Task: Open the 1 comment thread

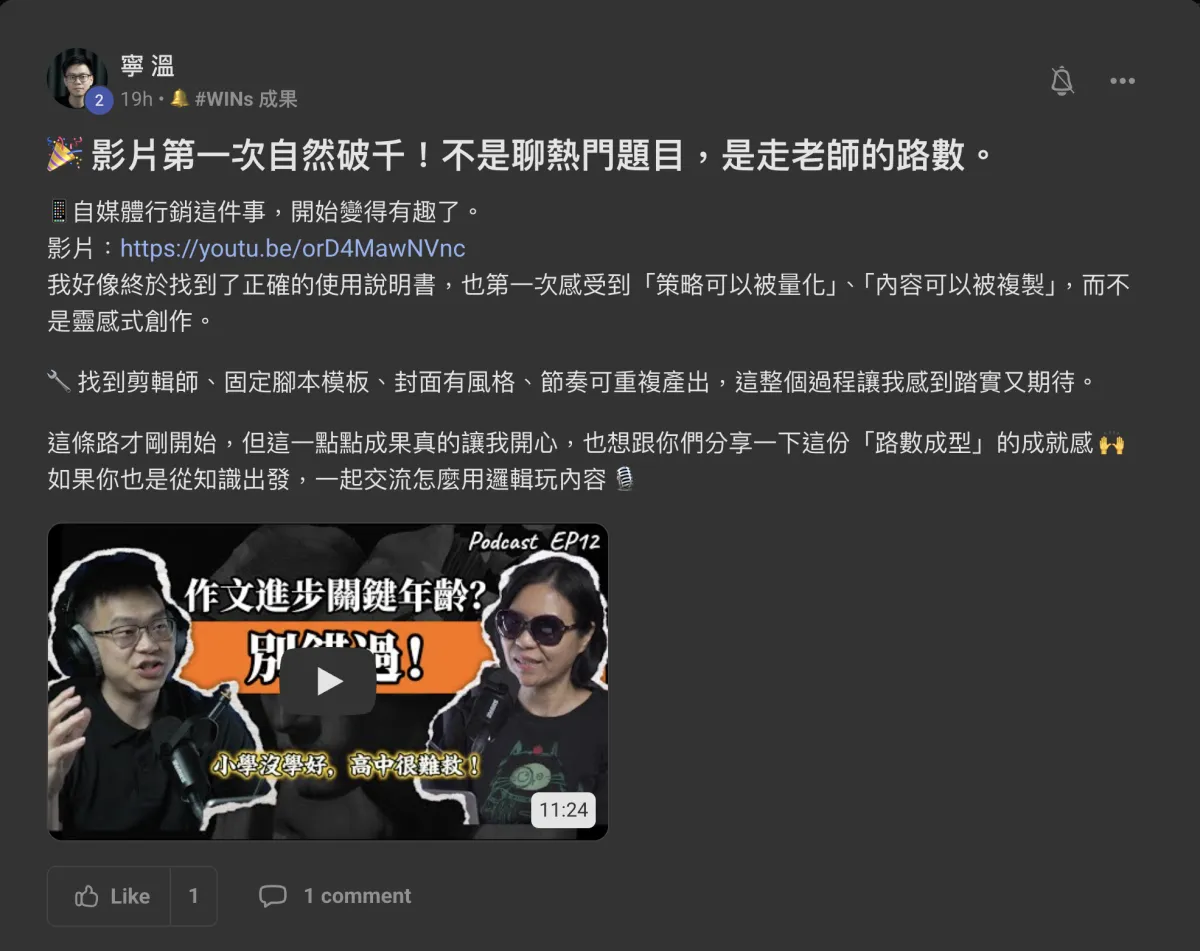Action: [x=357, y=896]
